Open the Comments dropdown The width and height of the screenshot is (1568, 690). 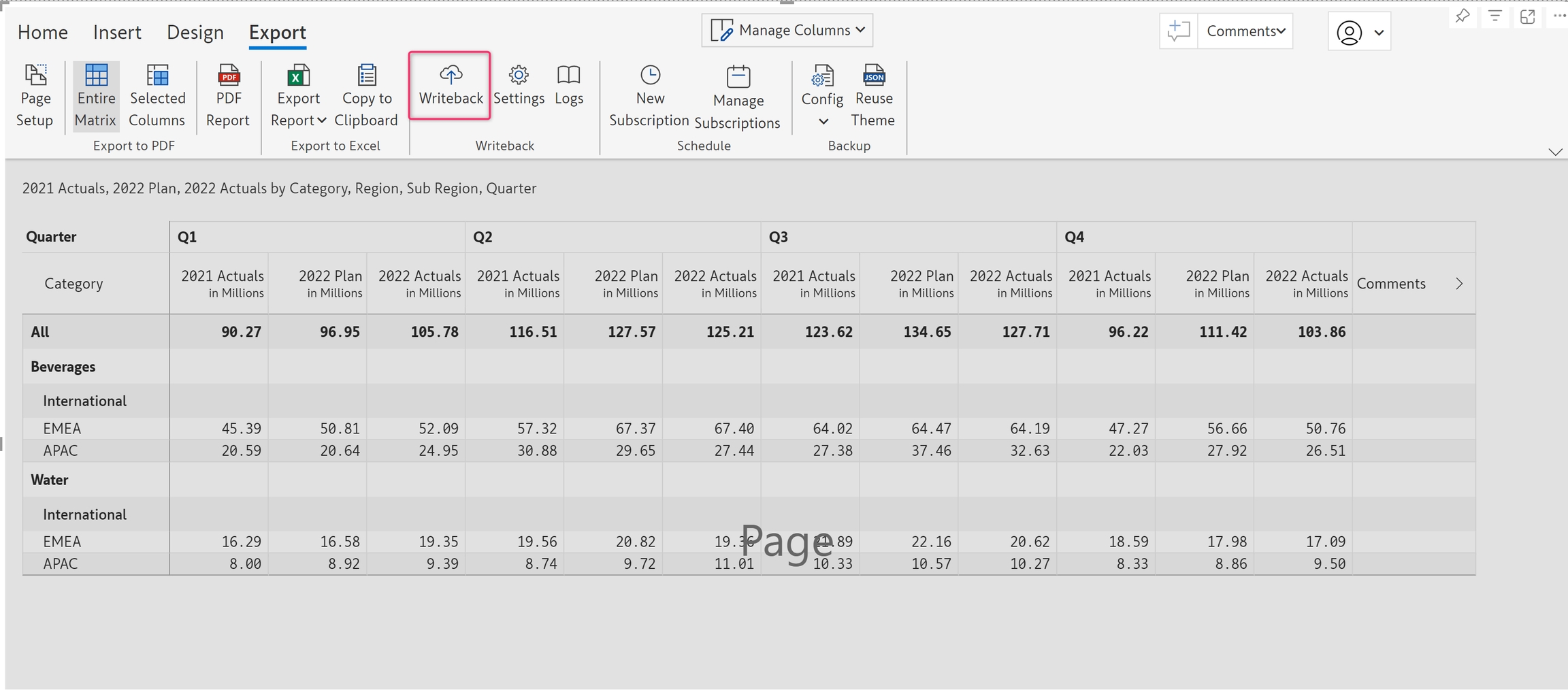1245,31
